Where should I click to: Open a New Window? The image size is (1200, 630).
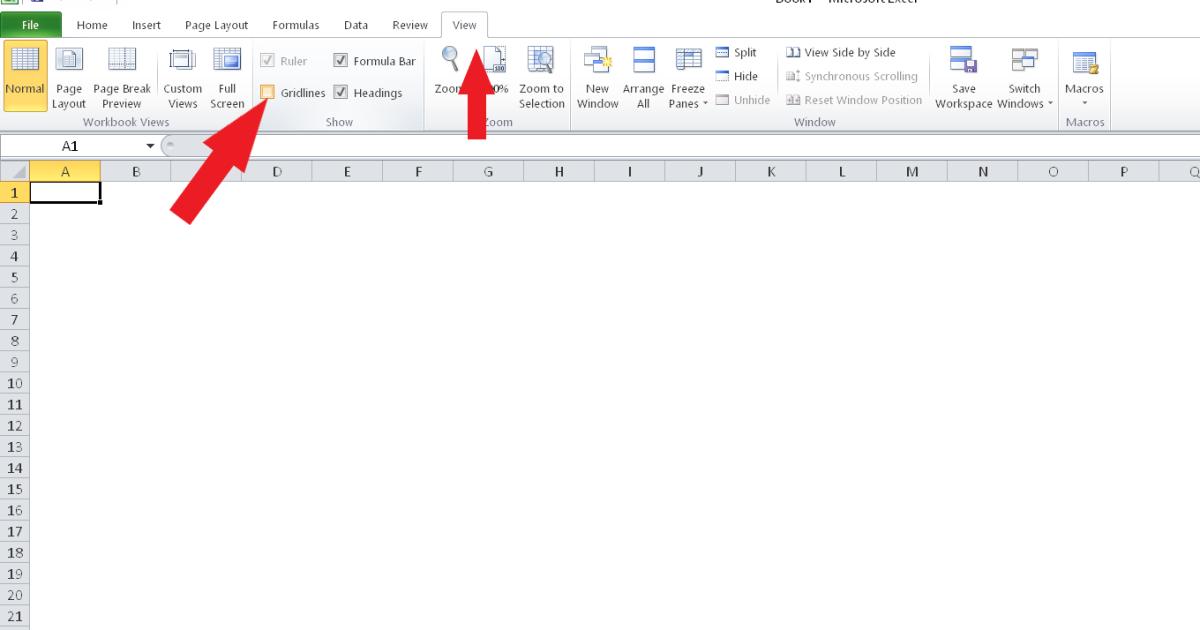[x=597, y=77]
